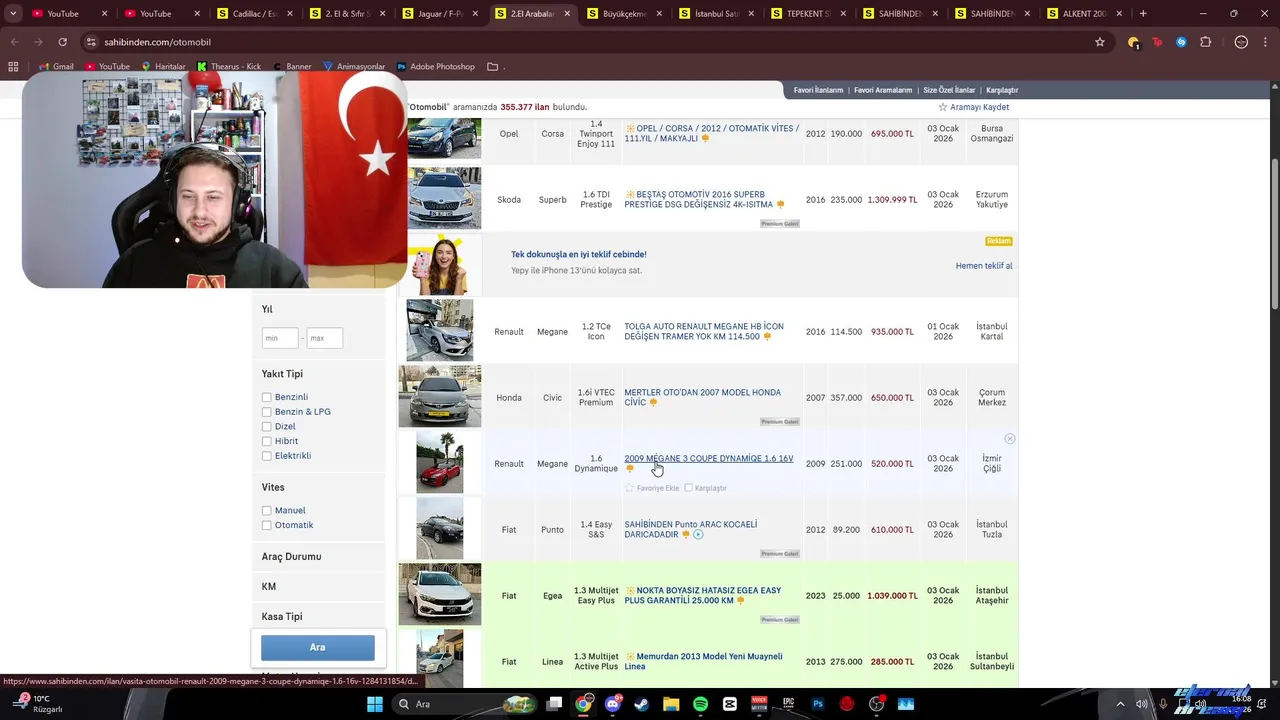Screen dimensions: 1280x720
Task: Open the apps grid in bookmarks bar
Action: click(13, 66)
